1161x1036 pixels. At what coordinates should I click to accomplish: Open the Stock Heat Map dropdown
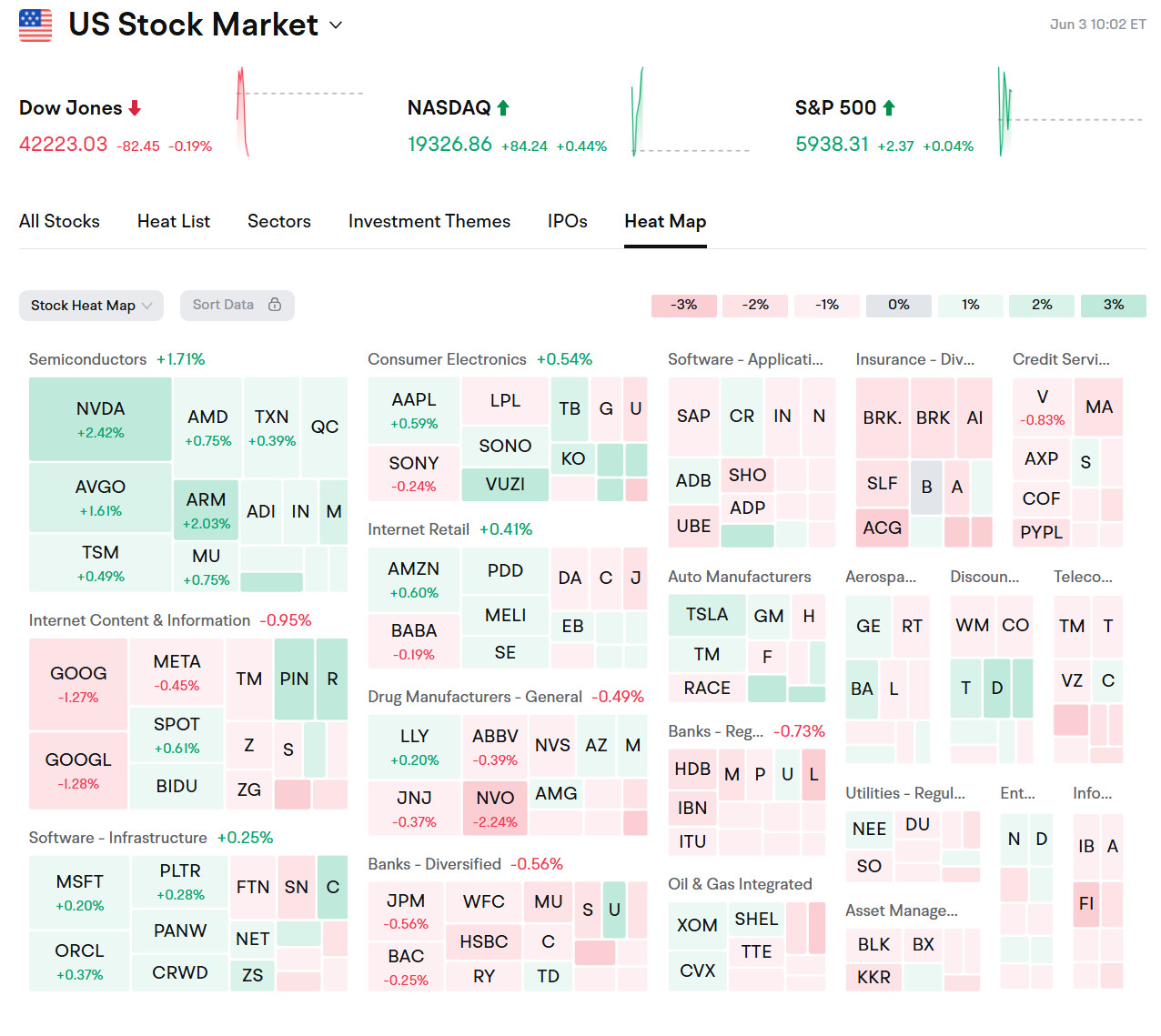91,306
